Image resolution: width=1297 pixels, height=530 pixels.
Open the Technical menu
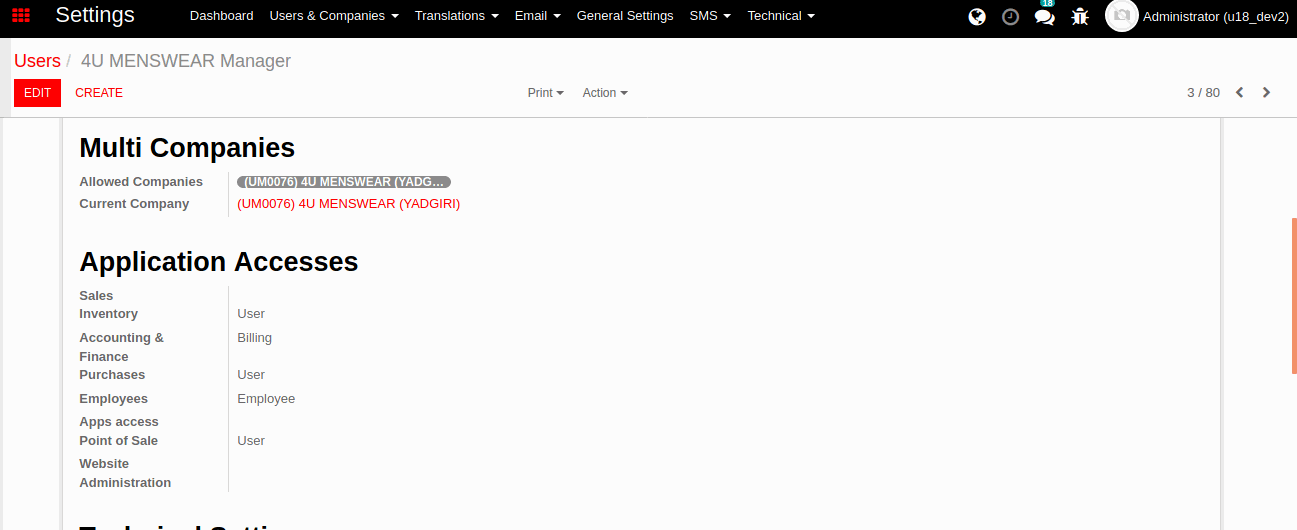coord(780,16)
